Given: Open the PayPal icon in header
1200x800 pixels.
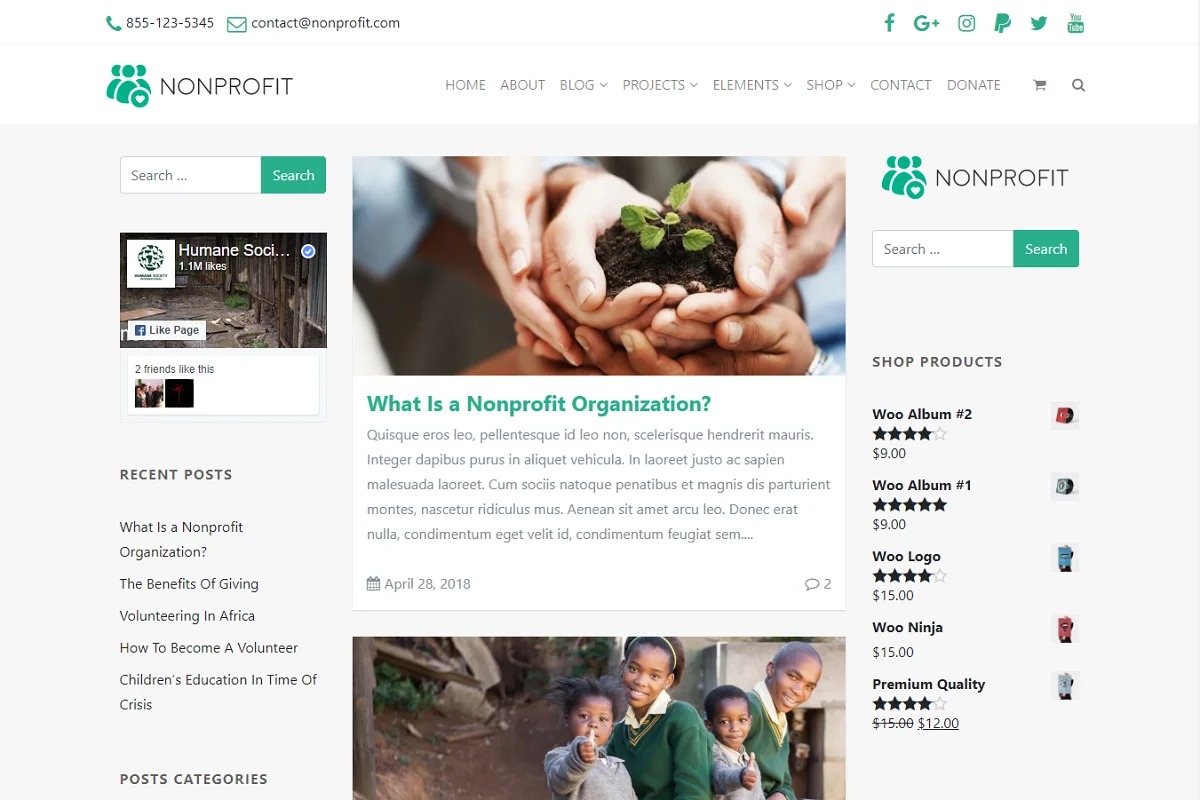Looking at the screenshot, I should [1002, 23].
